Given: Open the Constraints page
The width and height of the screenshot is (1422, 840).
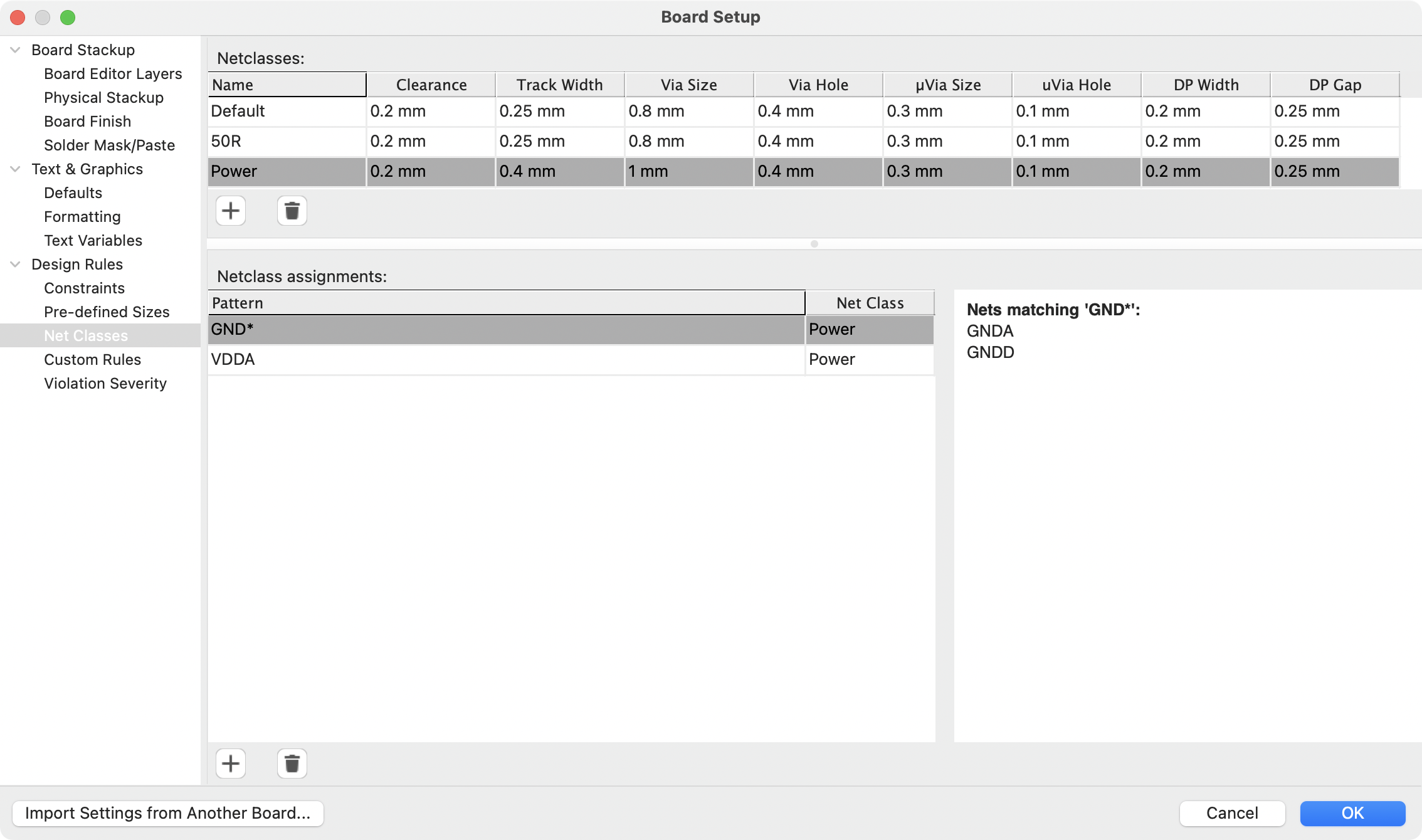Looking at the screenshot, I should (x=84, y=288).
